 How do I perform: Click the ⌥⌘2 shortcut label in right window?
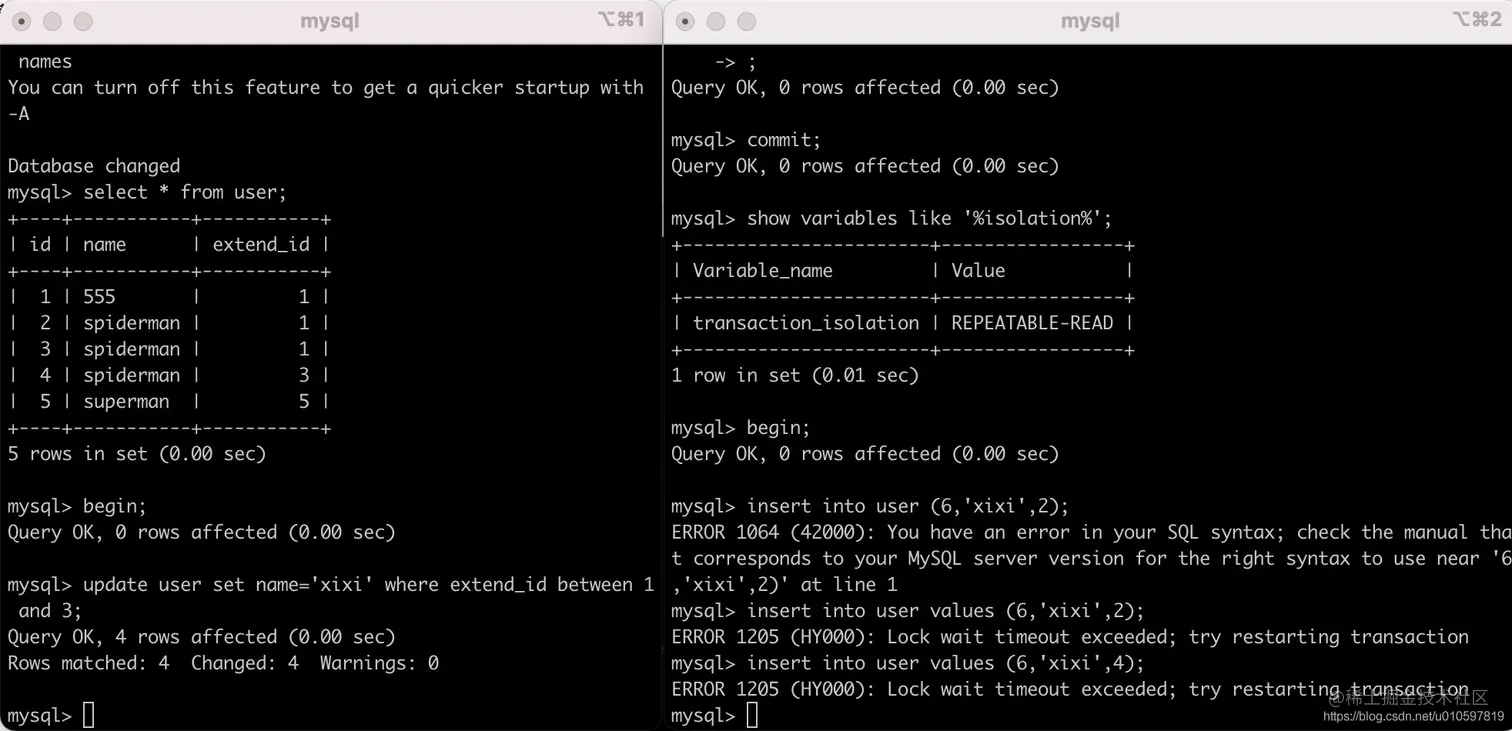pyautogui.click(x=1476, y=19)
